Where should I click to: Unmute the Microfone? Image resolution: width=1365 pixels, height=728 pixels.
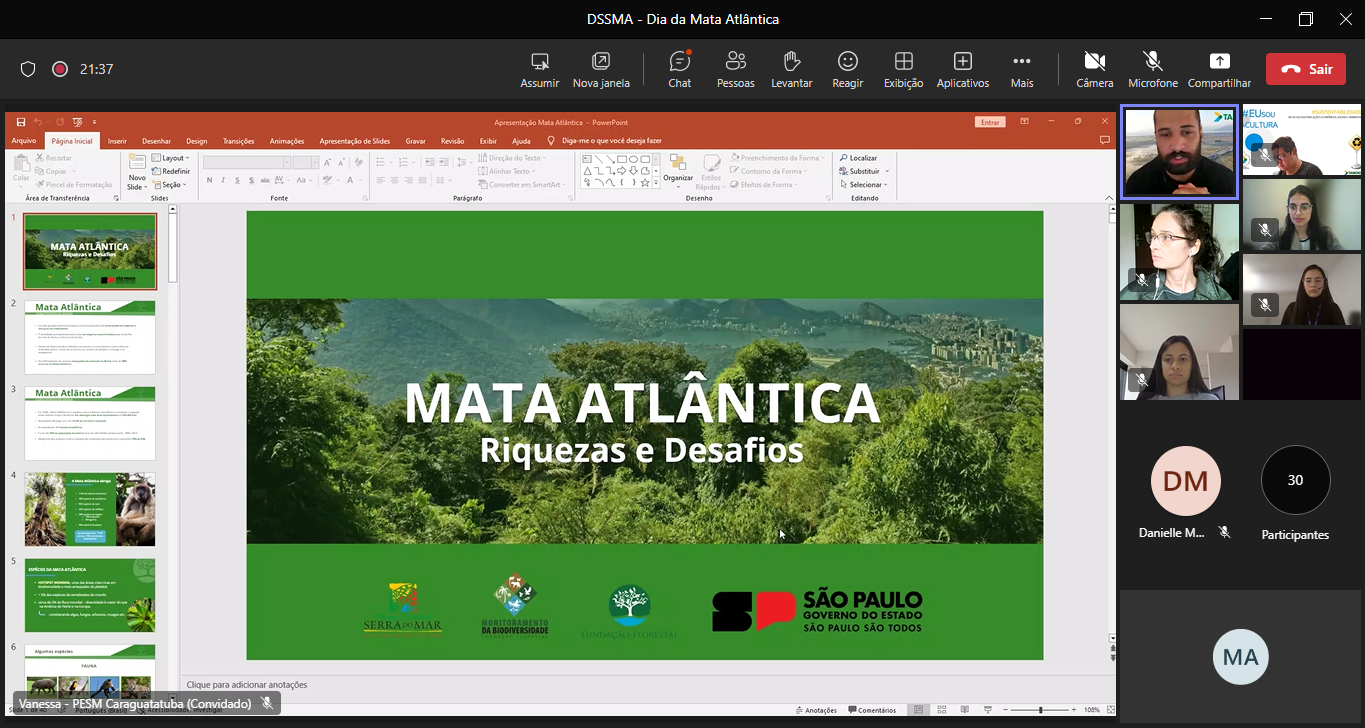tap(1152, 69)
